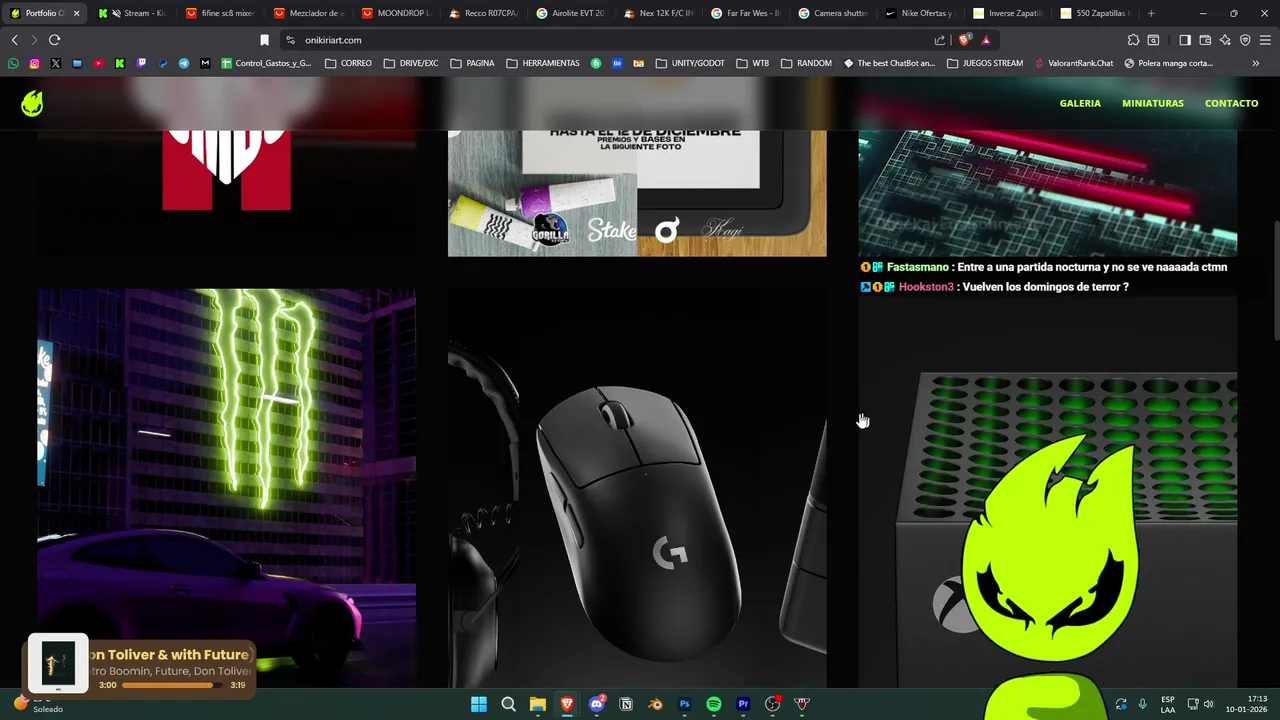
Task: Open Premiere Pro from the taskbar
Action: coord(743,704)
